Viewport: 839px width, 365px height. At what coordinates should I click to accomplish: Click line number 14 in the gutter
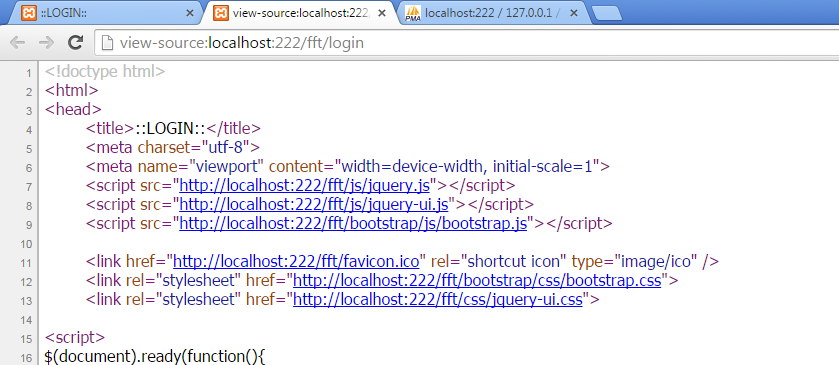click(26, 320)
